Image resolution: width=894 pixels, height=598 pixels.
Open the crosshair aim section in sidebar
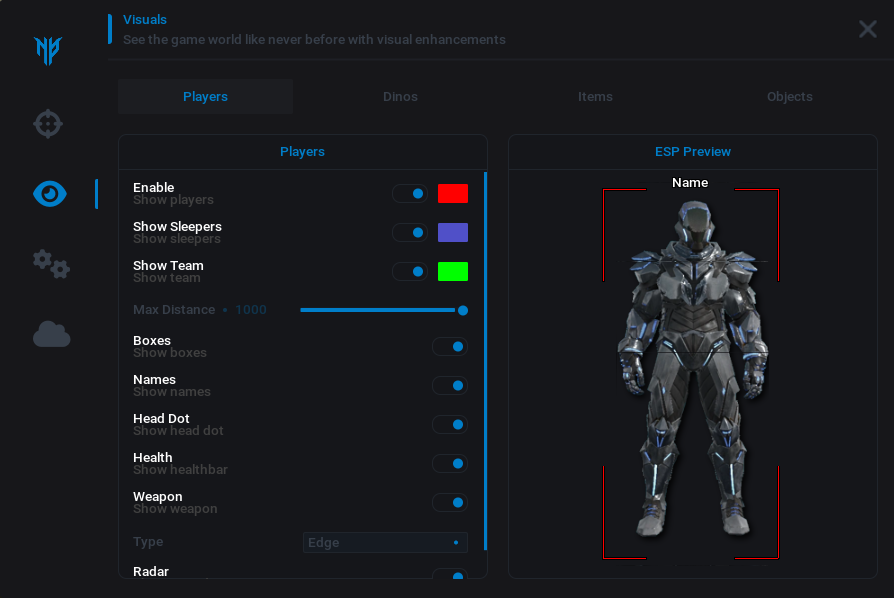48,124
